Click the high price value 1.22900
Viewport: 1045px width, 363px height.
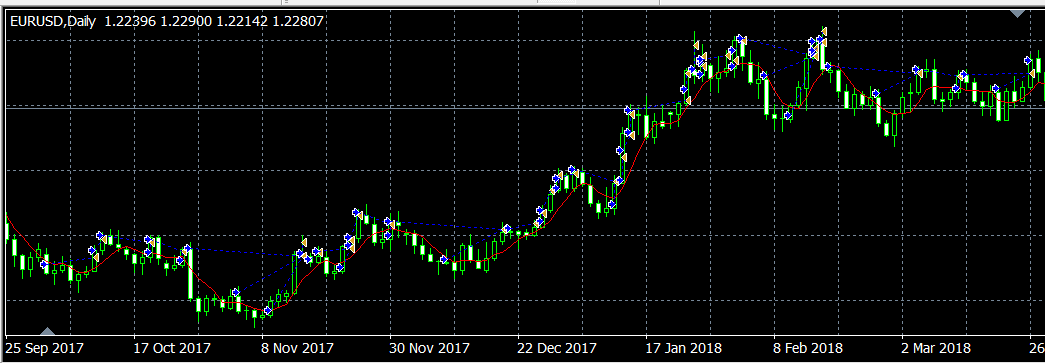186,22
